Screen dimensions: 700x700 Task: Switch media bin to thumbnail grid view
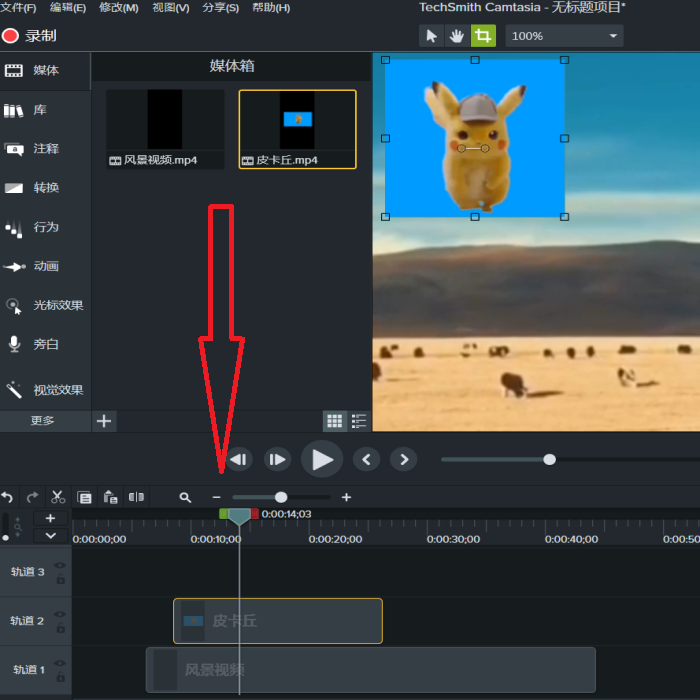[x=334, y=421]
